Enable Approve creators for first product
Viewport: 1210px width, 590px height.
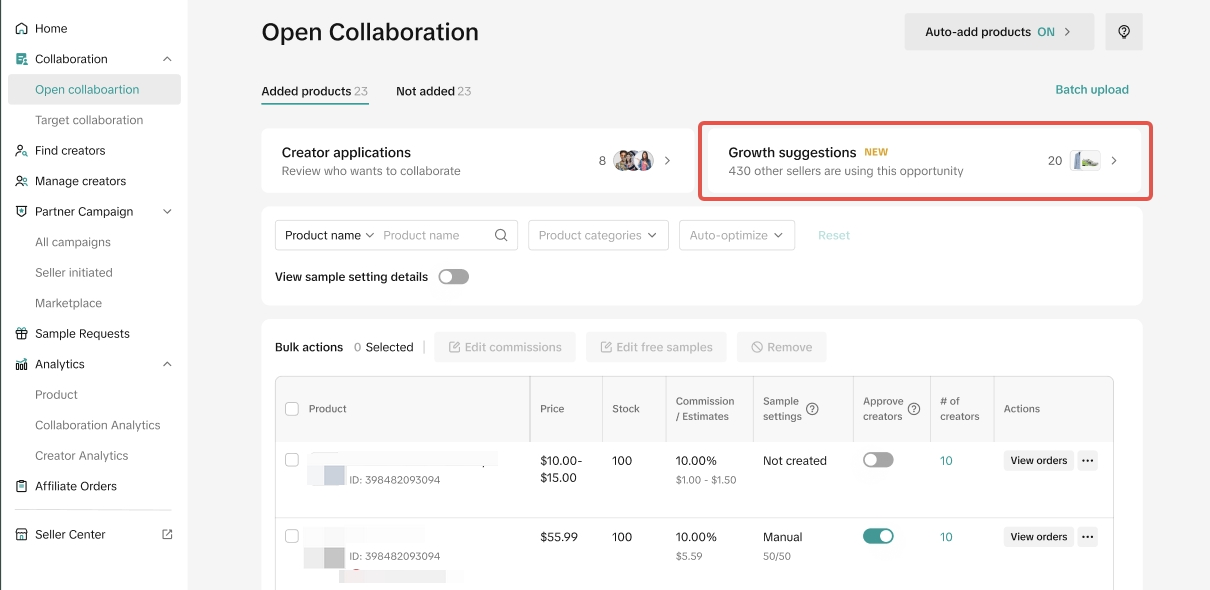(x=878, y=460)
